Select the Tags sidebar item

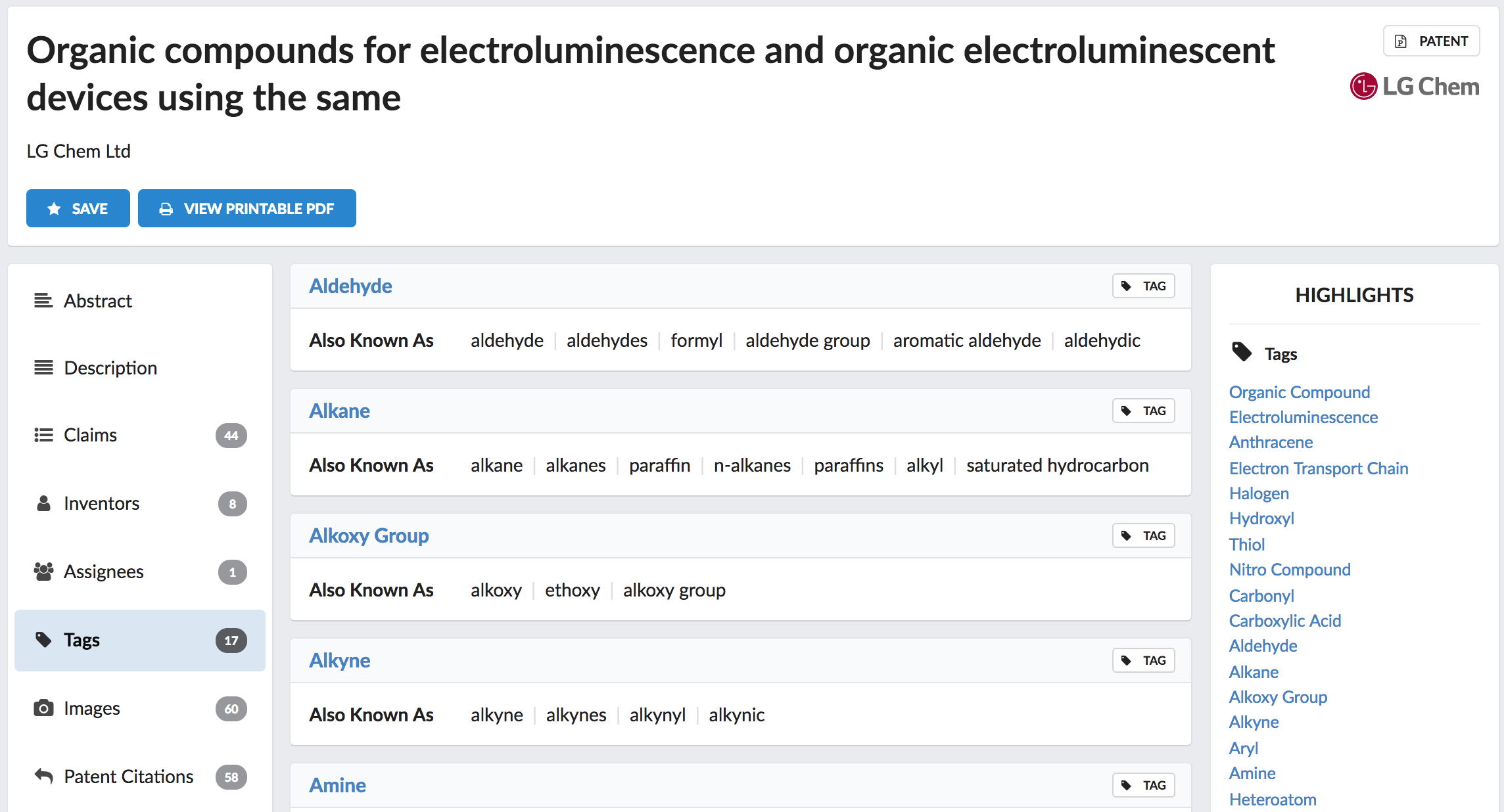[139, 640]
